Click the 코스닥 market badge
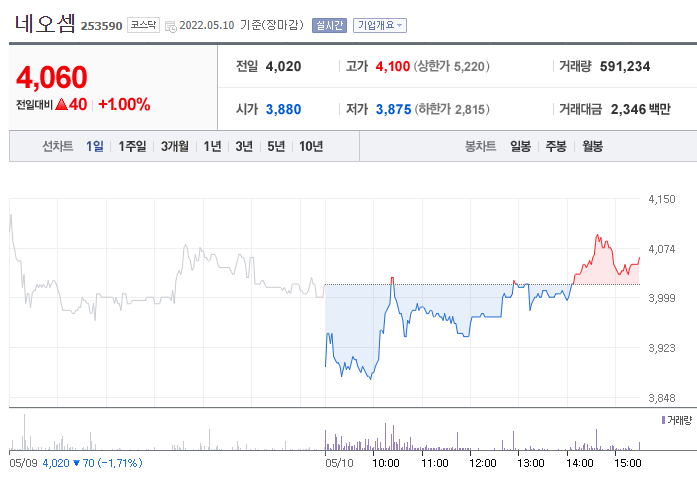The height and width of the screenshot is (483, 697). (x=143, y=25)
